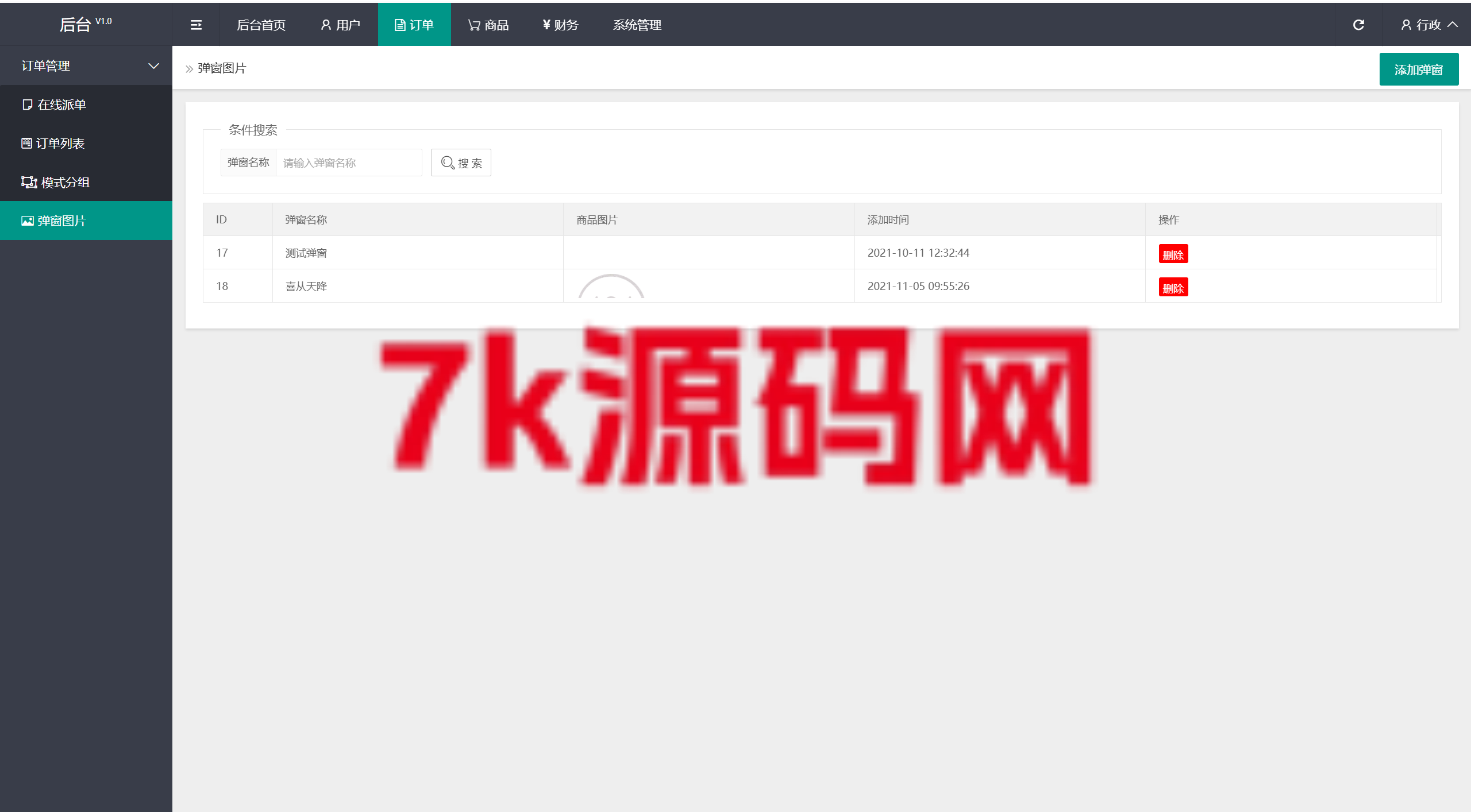Delete the 测试弹窗 row

1173,254
